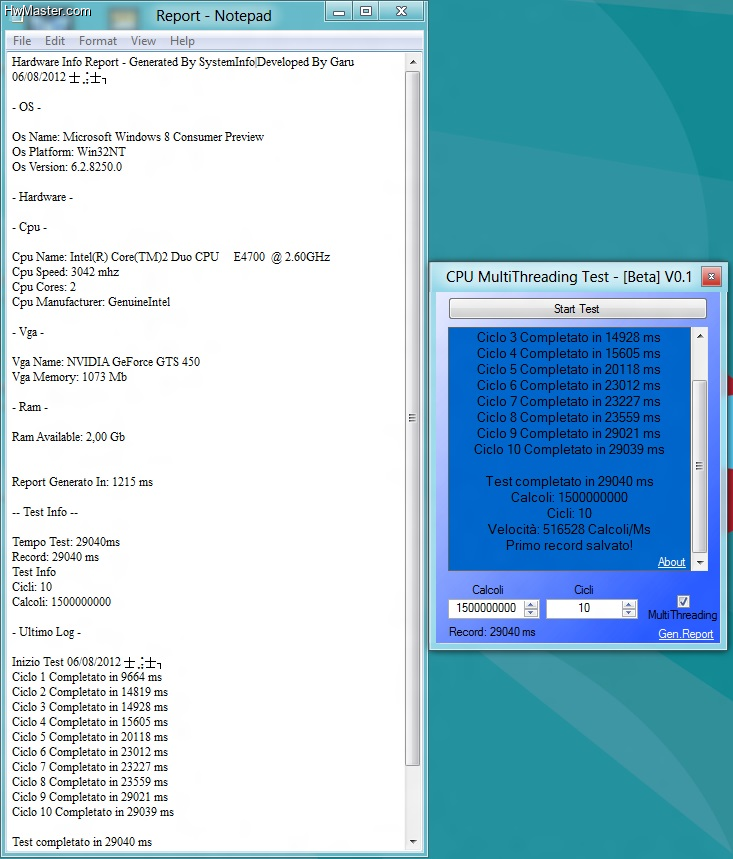
Task: Decrease Calcoli with the down spinner arrow
Action: [x=531, y=612]
